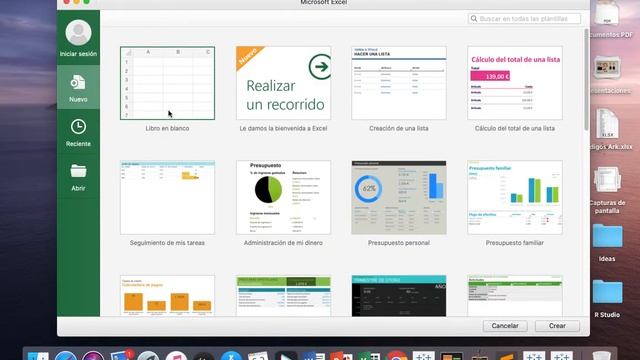
Task: Select the Presupuesto personal template
Action: [399, 198]
